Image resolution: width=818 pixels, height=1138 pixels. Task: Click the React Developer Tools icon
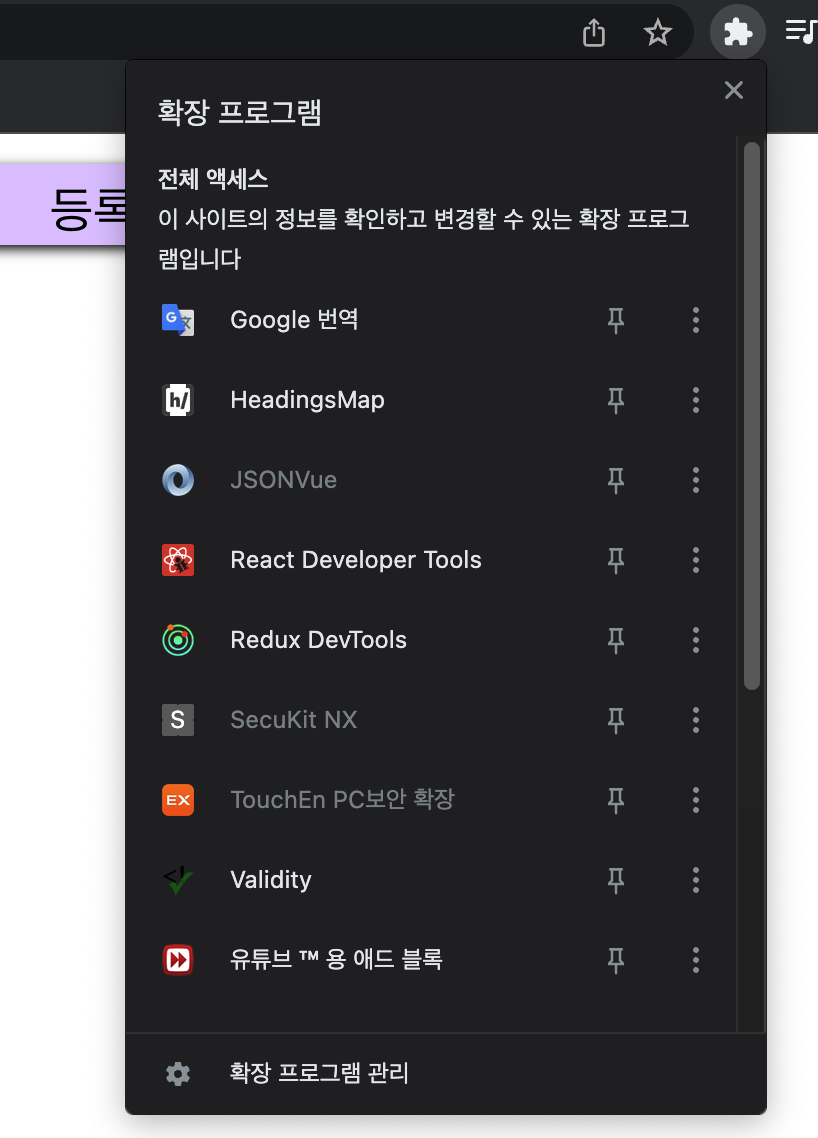pos(178,560)
